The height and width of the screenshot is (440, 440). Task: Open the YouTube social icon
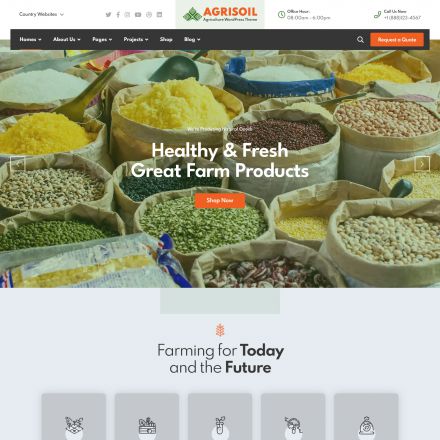pyautogui.click(x=138, y=15)
